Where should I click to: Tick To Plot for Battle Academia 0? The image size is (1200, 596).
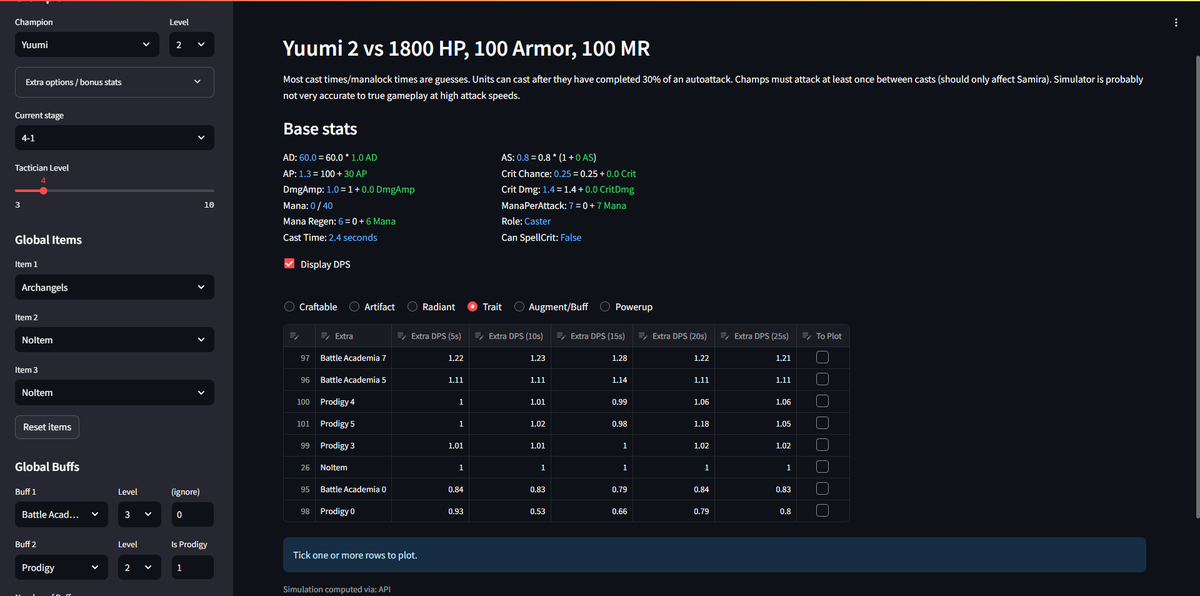click(822, 489)
